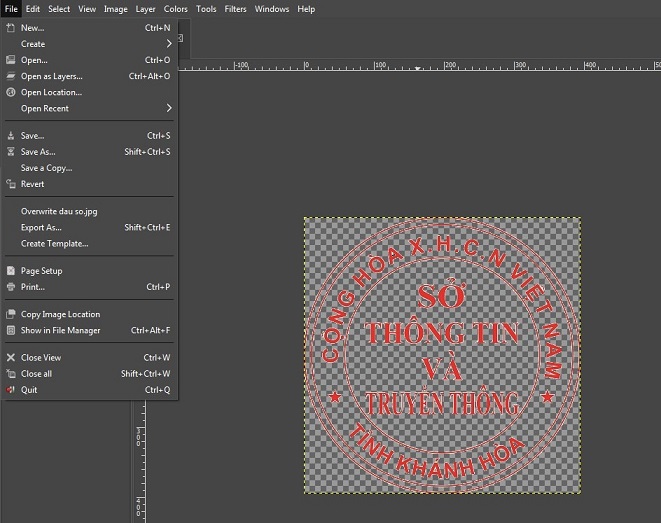The width and height of the screenshot is (661, 523).
Task: Choose Create Template option
Action: [54, 243]
